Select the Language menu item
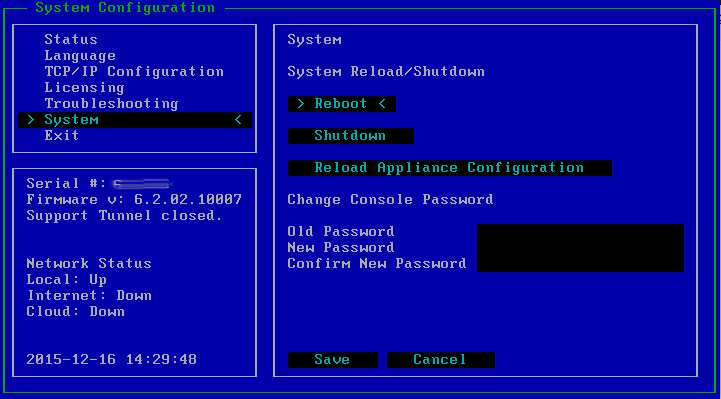This screenshot has width=721, height=399. point(80,56)
